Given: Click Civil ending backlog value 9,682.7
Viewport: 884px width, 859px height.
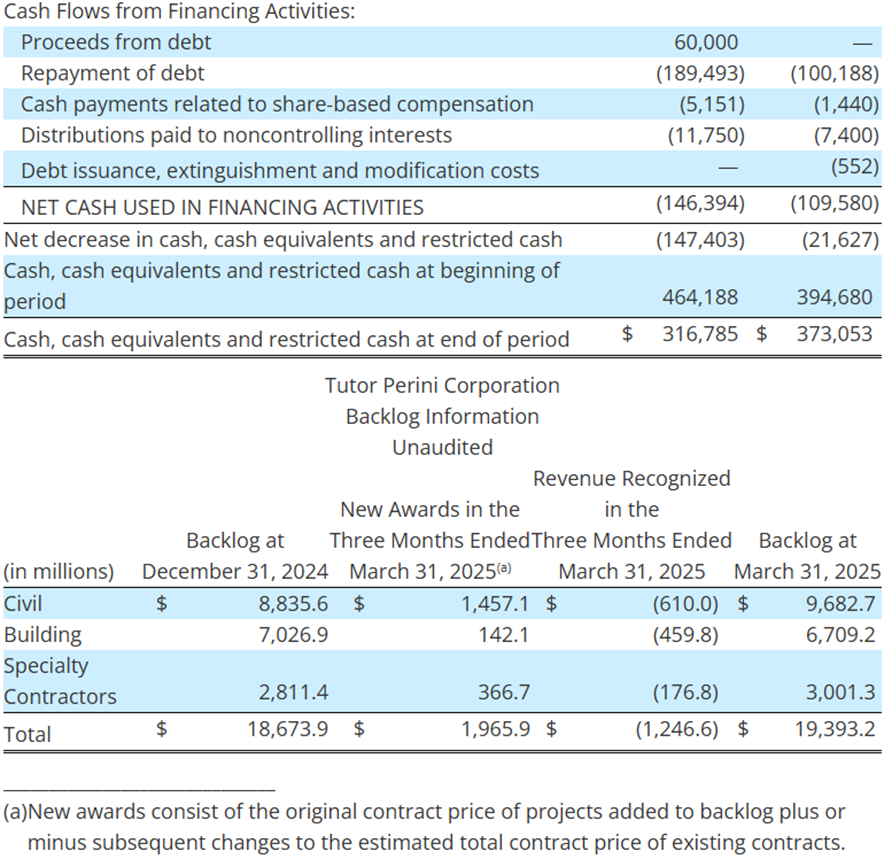Looking at the screenshot, I should [840, 604].
